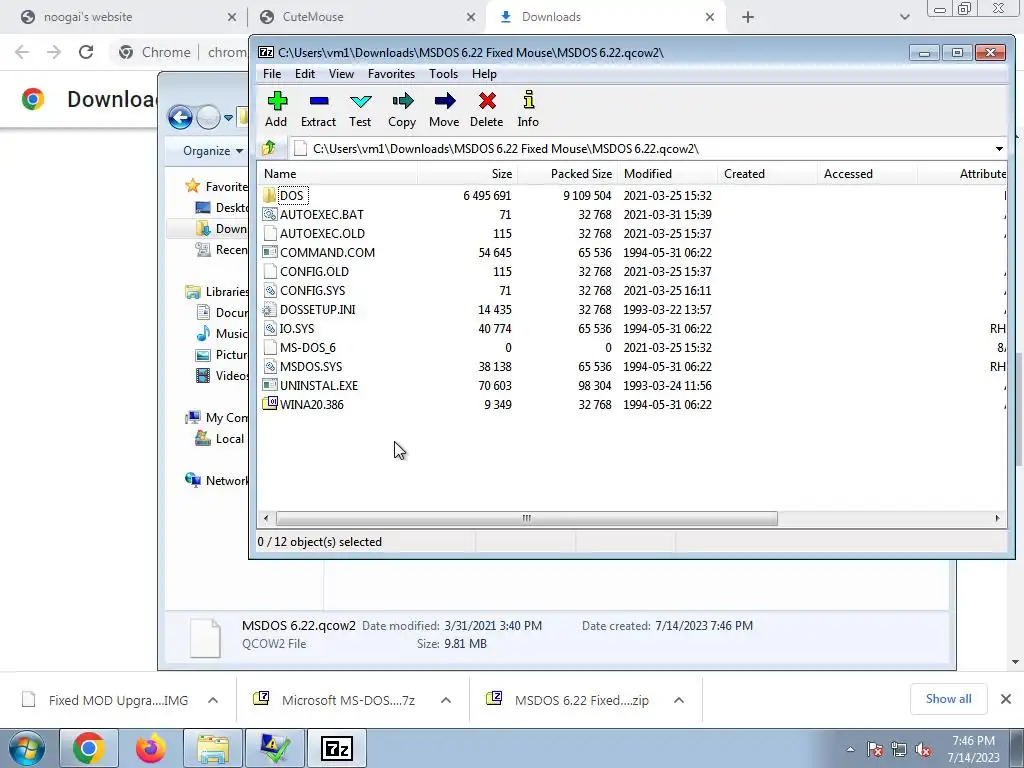Click Show all downloads button
Viewport: 1024px width, 768px height.
point(948,699)
